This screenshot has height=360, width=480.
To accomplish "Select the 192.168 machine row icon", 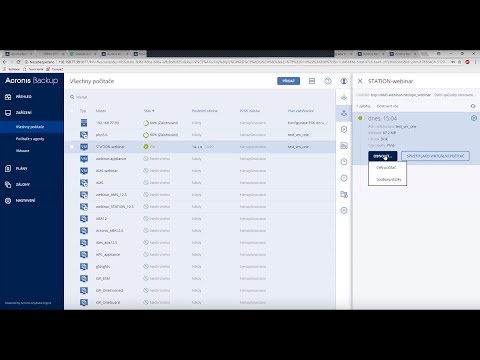I will pos(84,123).
